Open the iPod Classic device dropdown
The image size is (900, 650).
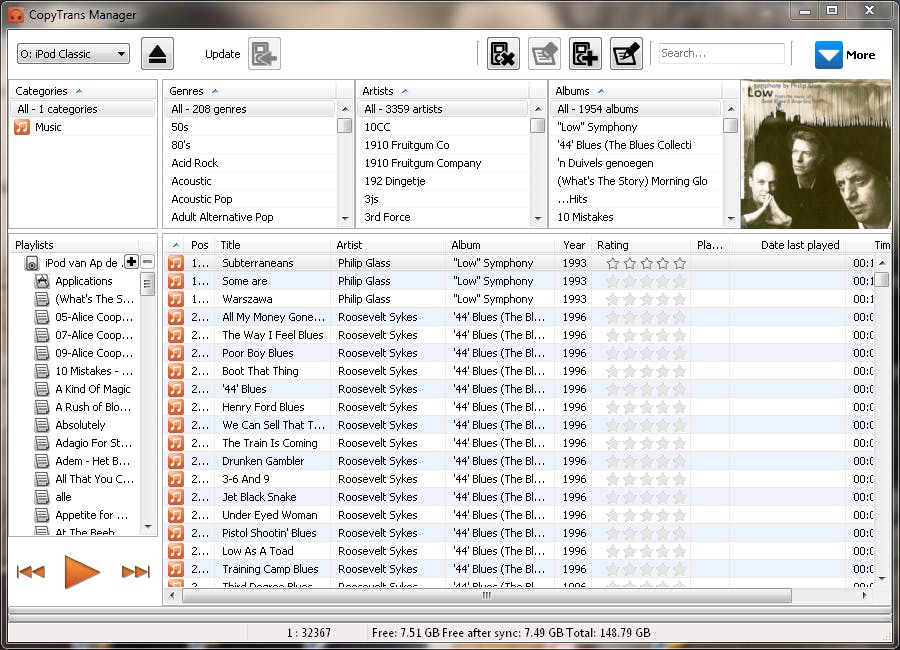pos(73,54)
